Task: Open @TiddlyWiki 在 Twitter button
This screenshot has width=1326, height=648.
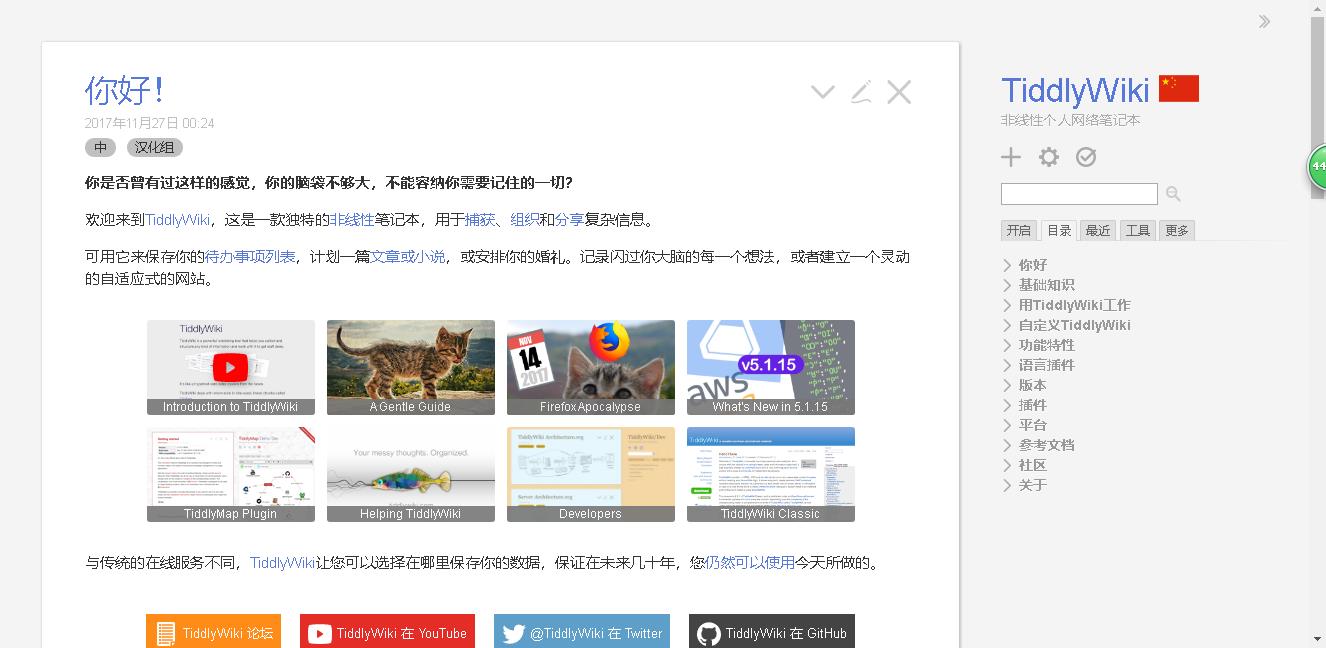Action: 582,631
